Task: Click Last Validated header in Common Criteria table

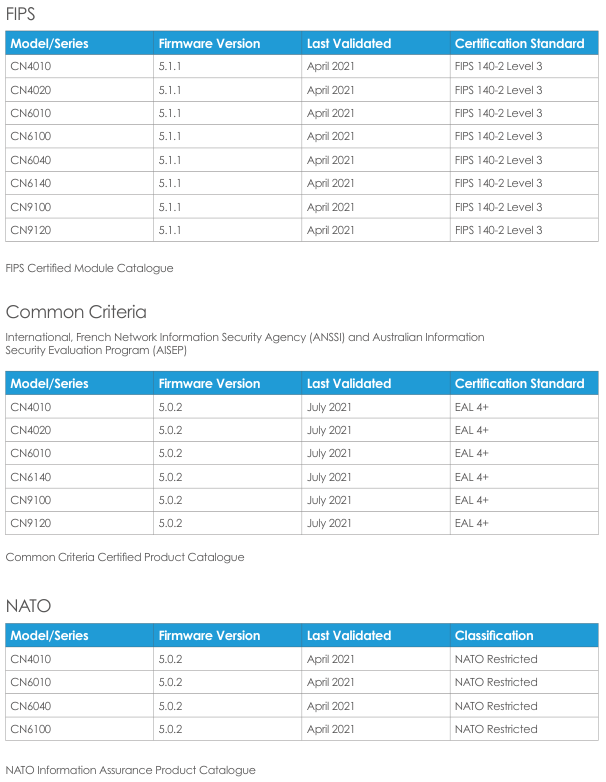Action: point(349,384)
